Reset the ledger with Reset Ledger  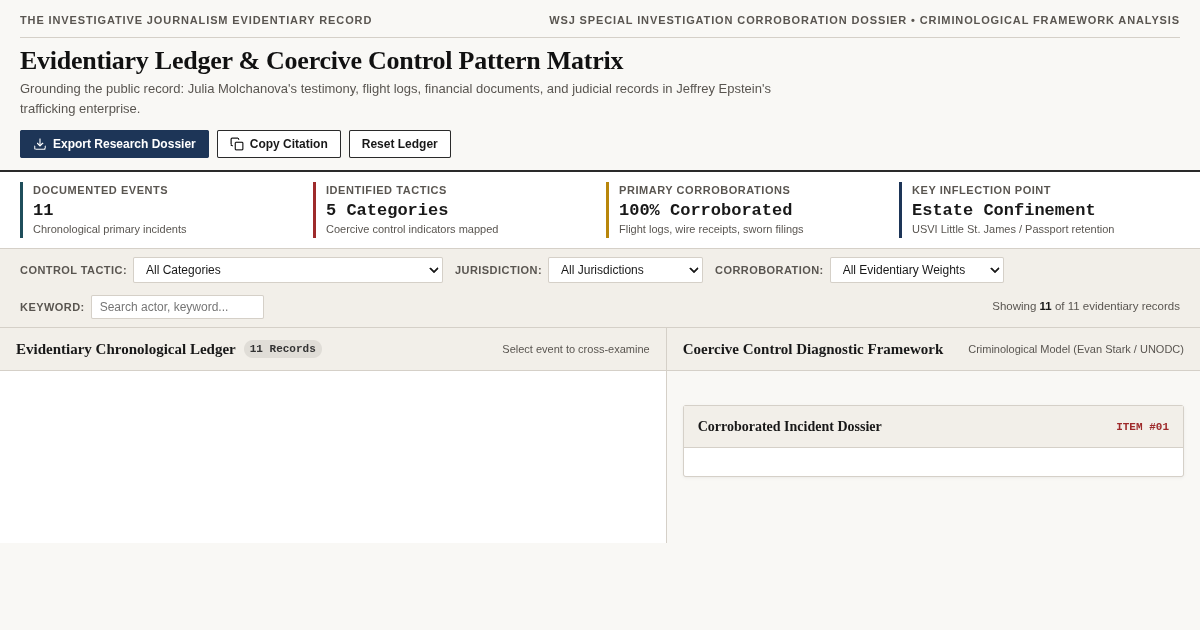click(400, 144)
